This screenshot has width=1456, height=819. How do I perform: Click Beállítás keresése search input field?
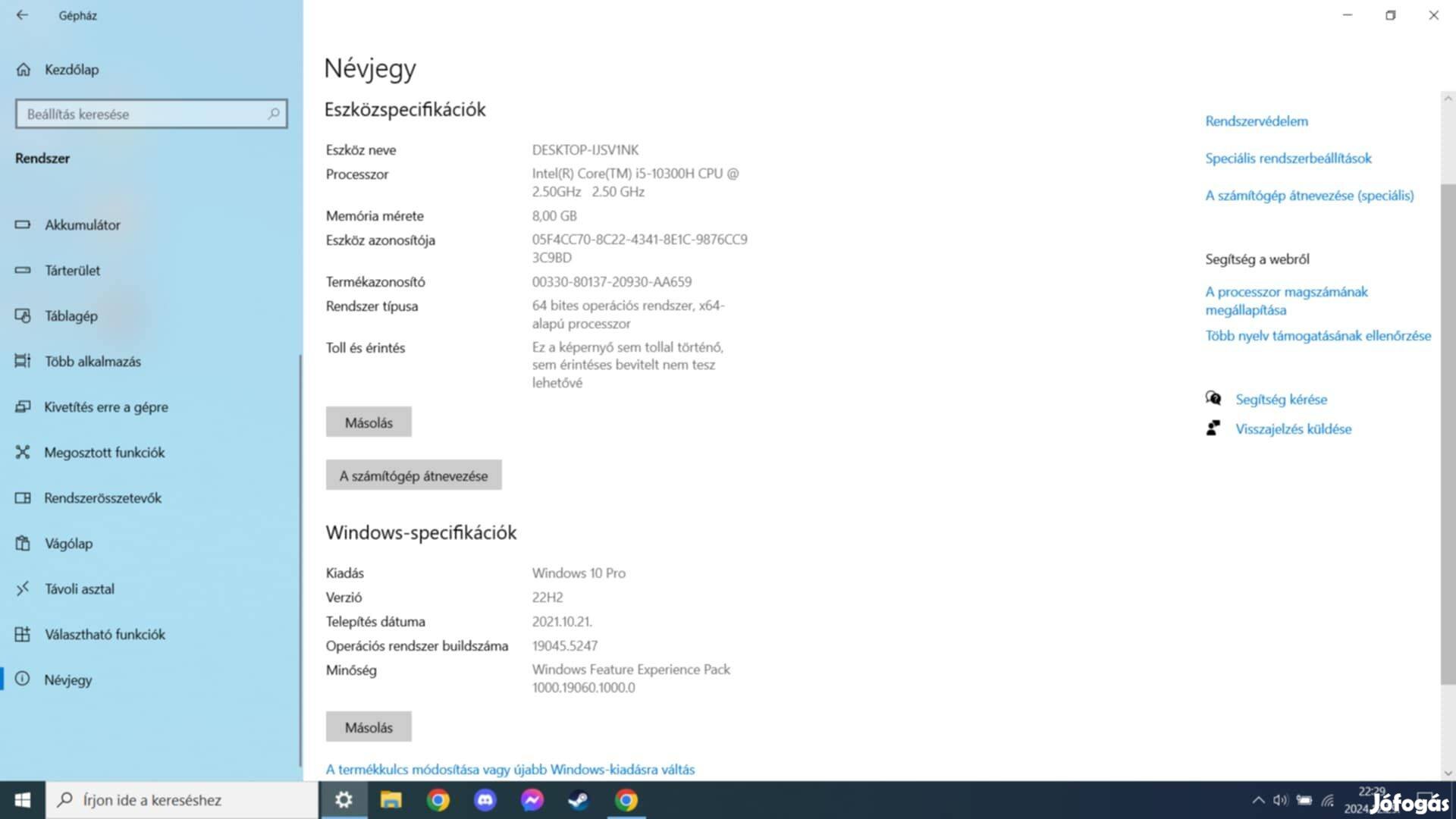point(150,113)
